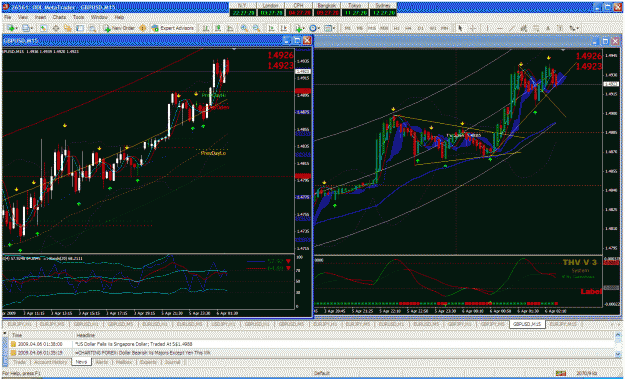Open the Arrows objects dropdown
The image size is (625, 379).
(x=574, y=28)
